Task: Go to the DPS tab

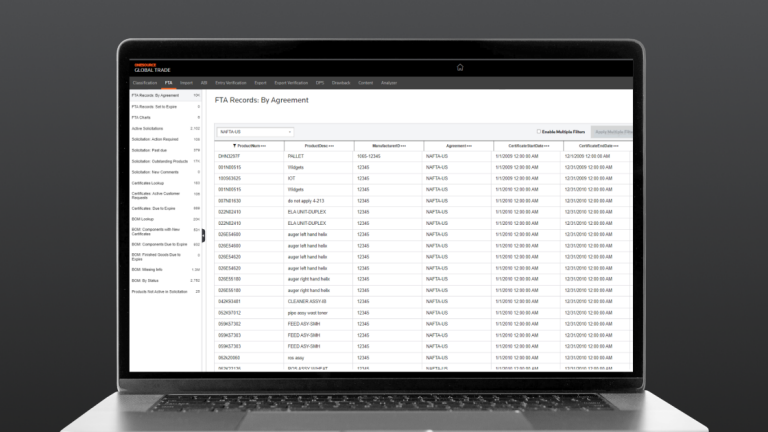Action: (319, 82)
